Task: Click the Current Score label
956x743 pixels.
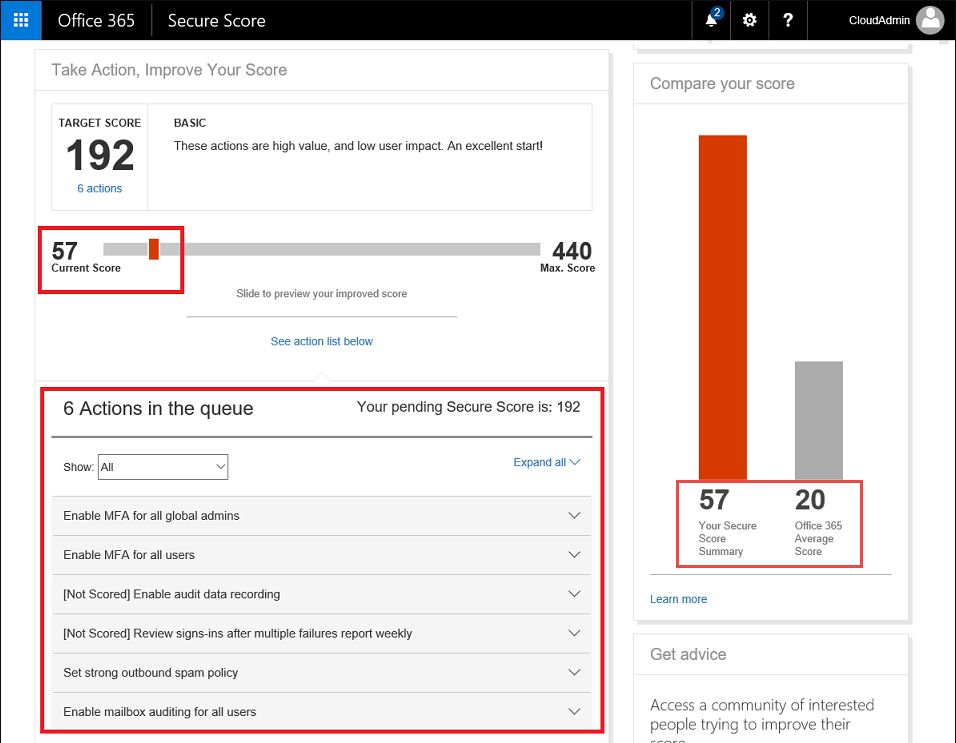Action: (86, 268)
